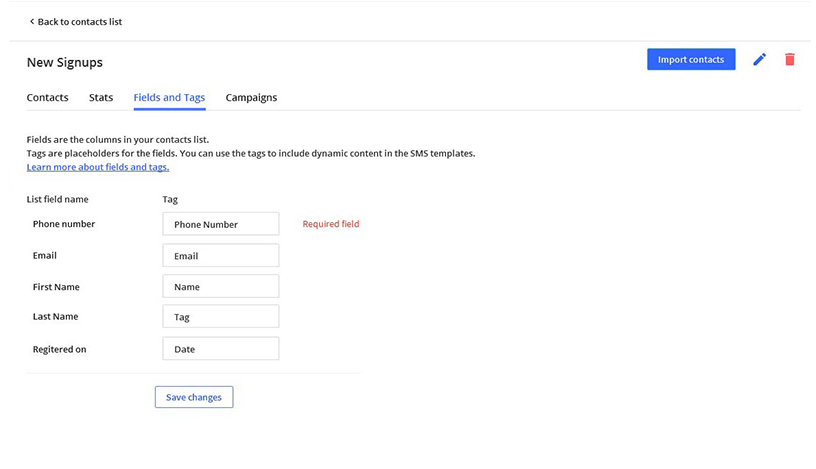Delete the list with the trash icon
This screenshot has width=816, height=469.
789,60
